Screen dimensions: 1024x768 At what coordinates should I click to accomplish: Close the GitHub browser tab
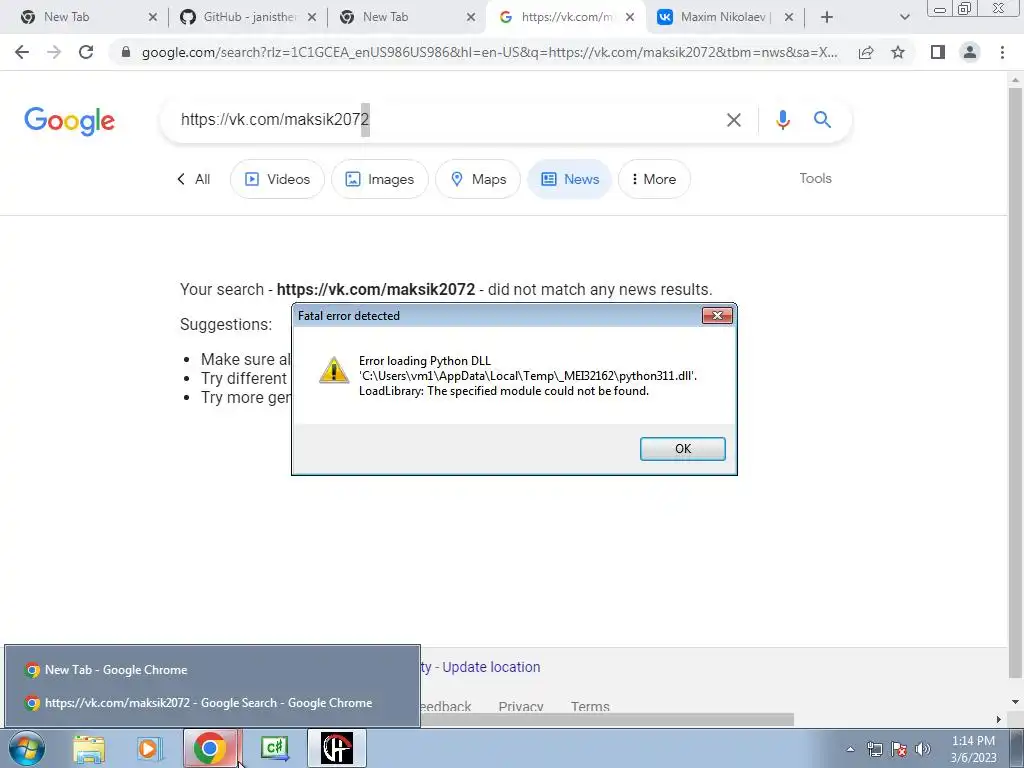[x=312, y=17]
